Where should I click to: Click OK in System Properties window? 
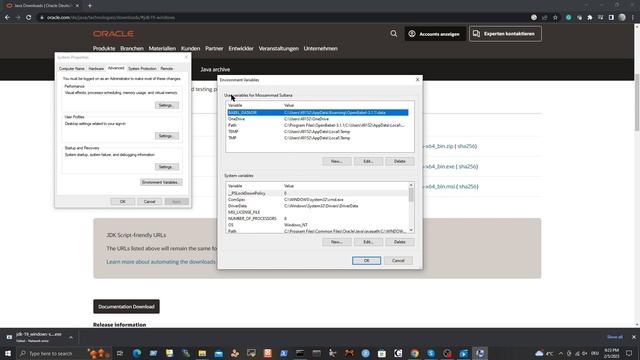[122, 202]
